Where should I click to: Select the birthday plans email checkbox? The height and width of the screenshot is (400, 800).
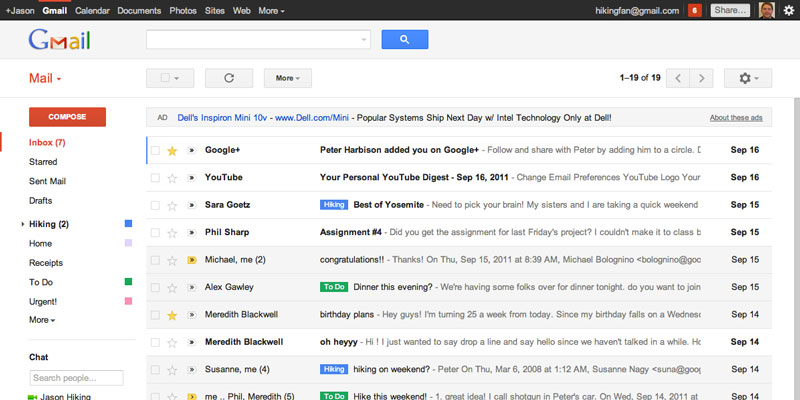[156, 315]
